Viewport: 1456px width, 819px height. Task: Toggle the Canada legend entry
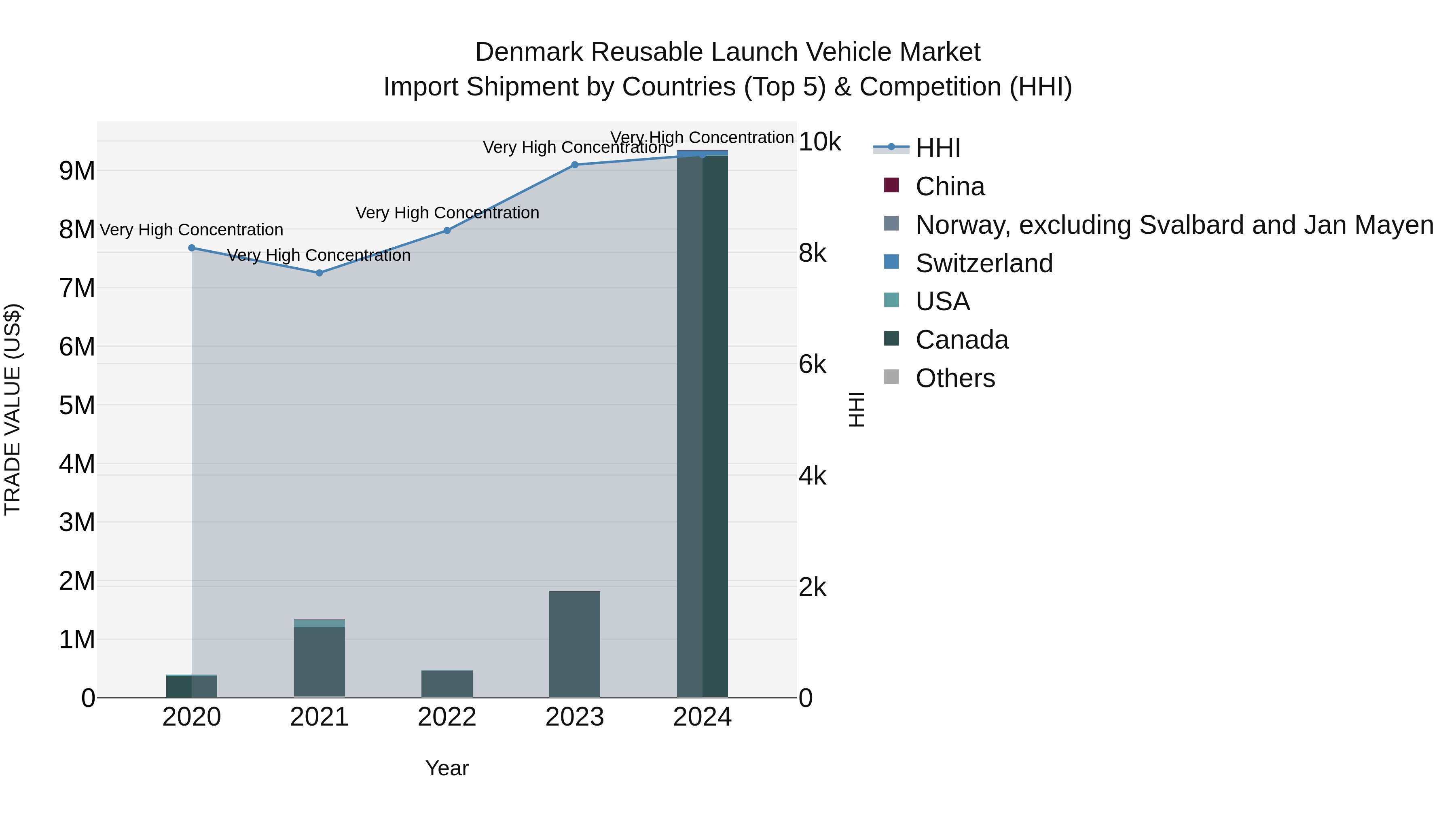[x=946, y=340]
